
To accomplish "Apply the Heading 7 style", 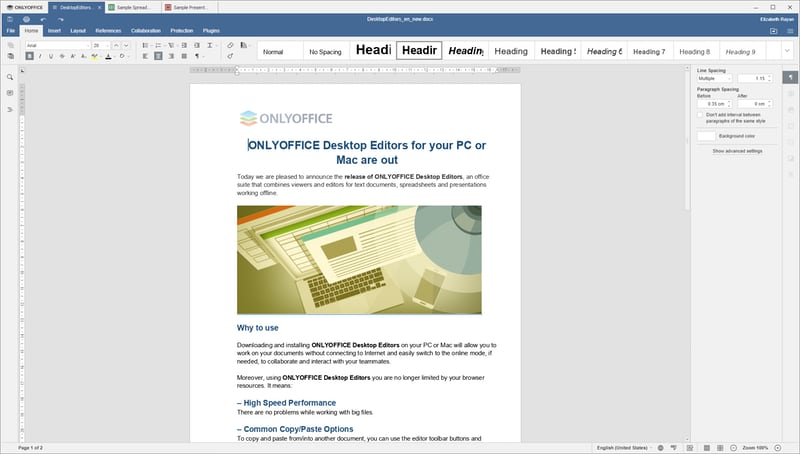I will coord(649,51).
